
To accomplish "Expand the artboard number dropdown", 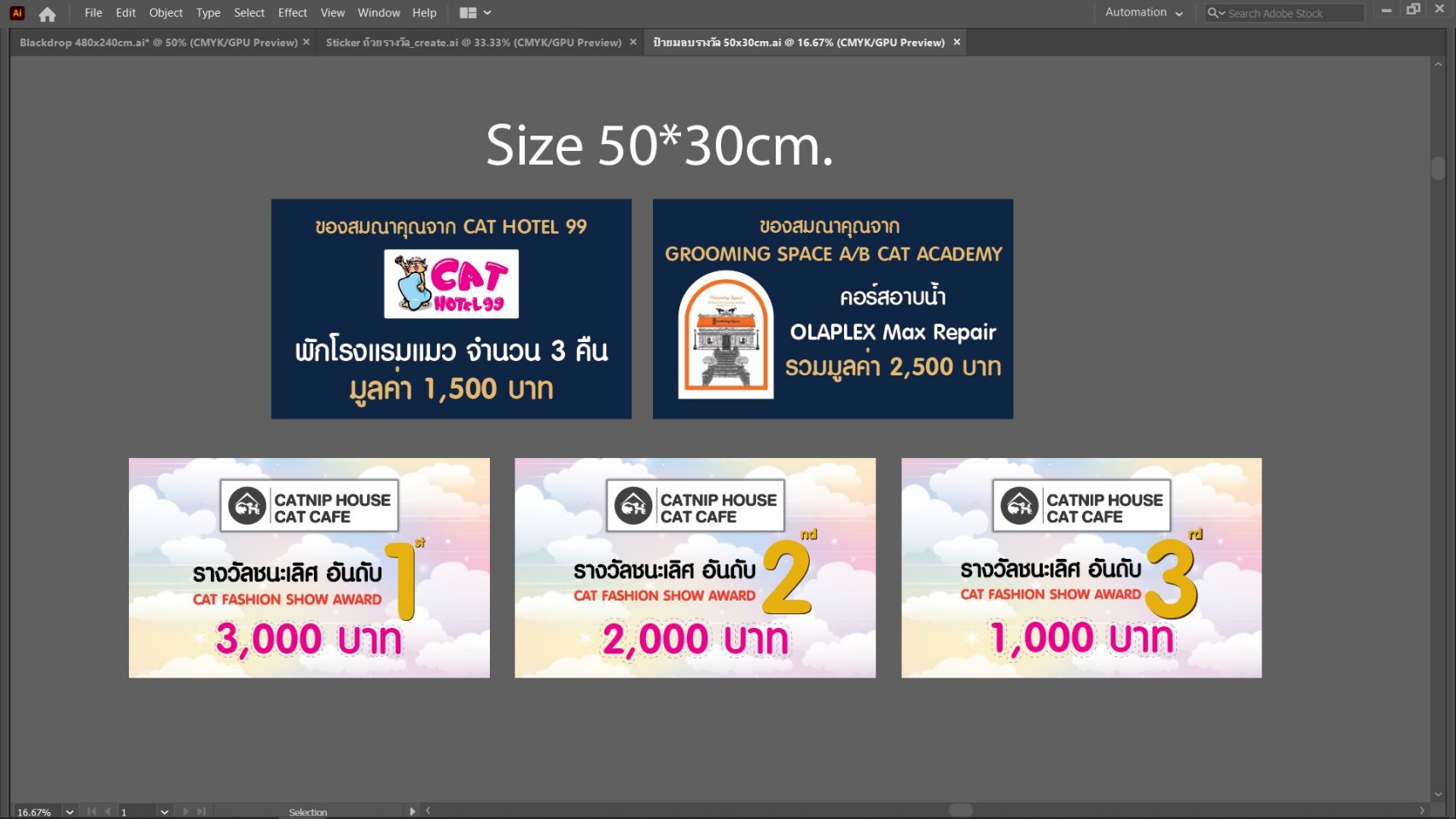I will coord(164,812).
